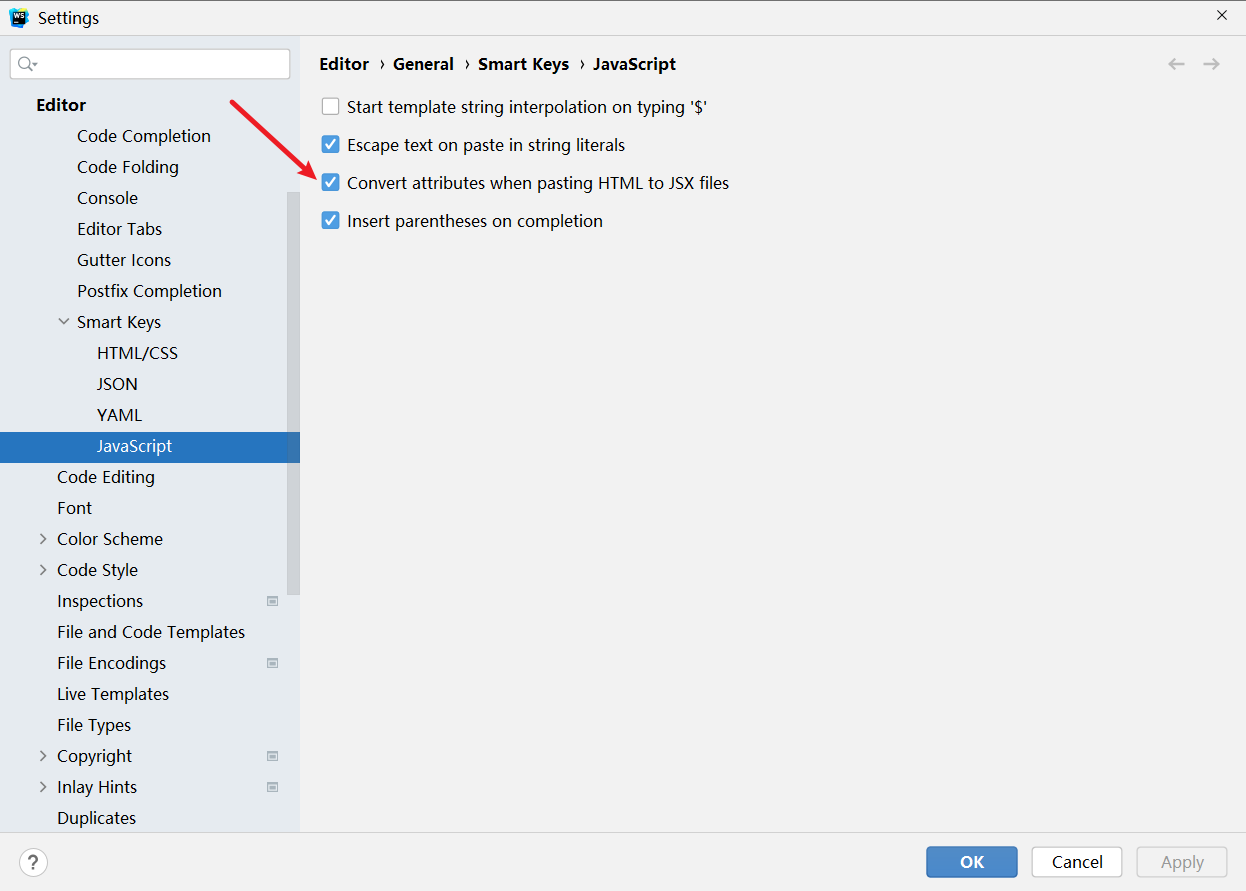1246x891 pixels.
Task: Click the forward navigation arrow
Action: pyautogui.click(x=1212, y=63)
